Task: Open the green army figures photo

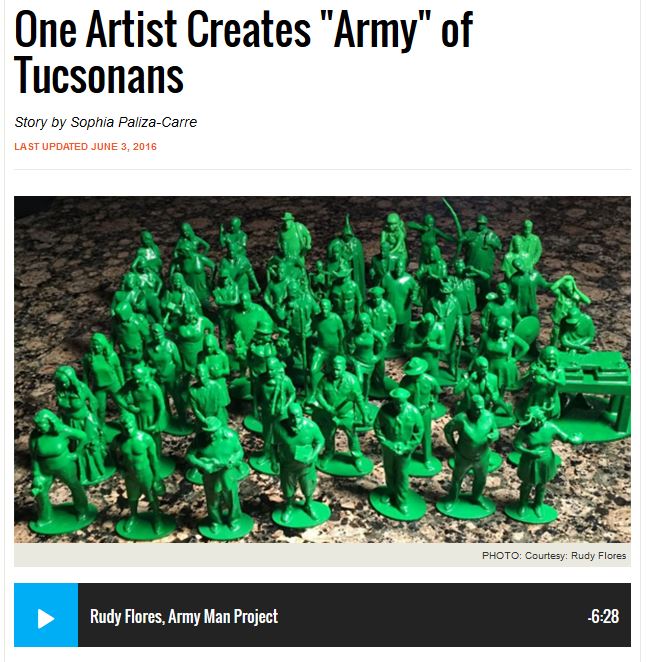Action: click(322, 369)
